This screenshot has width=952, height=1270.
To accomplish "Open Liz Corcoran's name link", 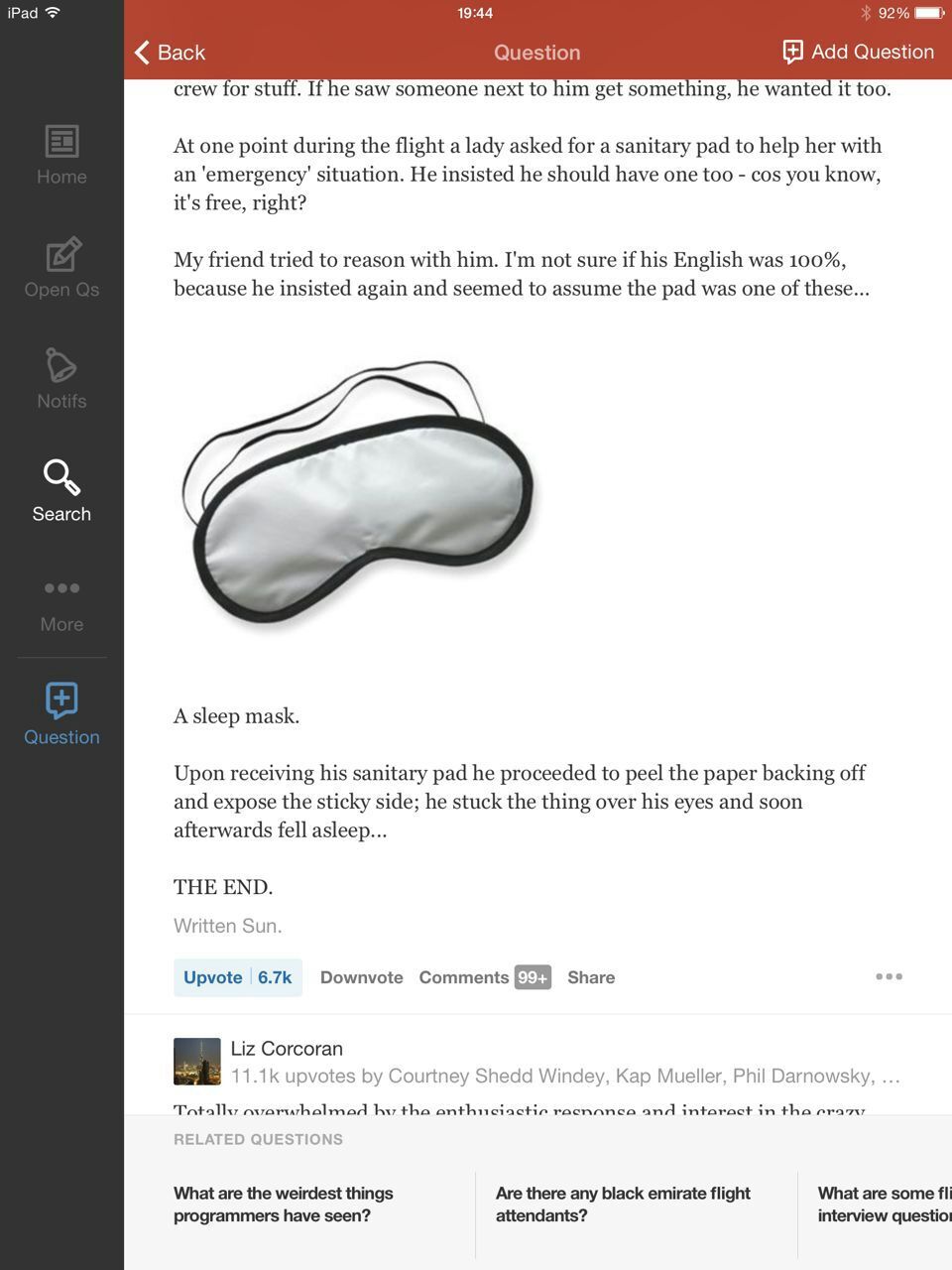I will pos(287,1049).
